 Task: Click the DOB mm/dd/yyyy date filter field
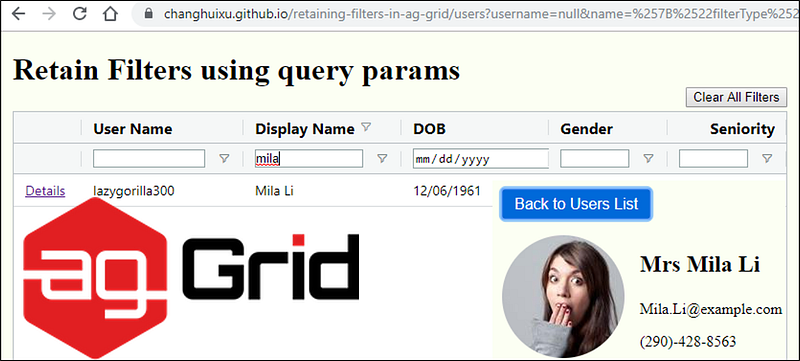click(x=481, y=159)
